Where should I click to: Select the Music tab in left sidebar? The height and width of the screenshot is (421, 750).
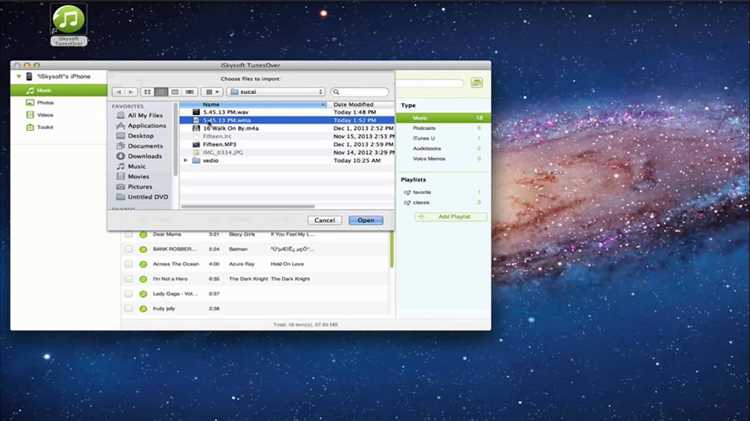click(x=59, y=90)
